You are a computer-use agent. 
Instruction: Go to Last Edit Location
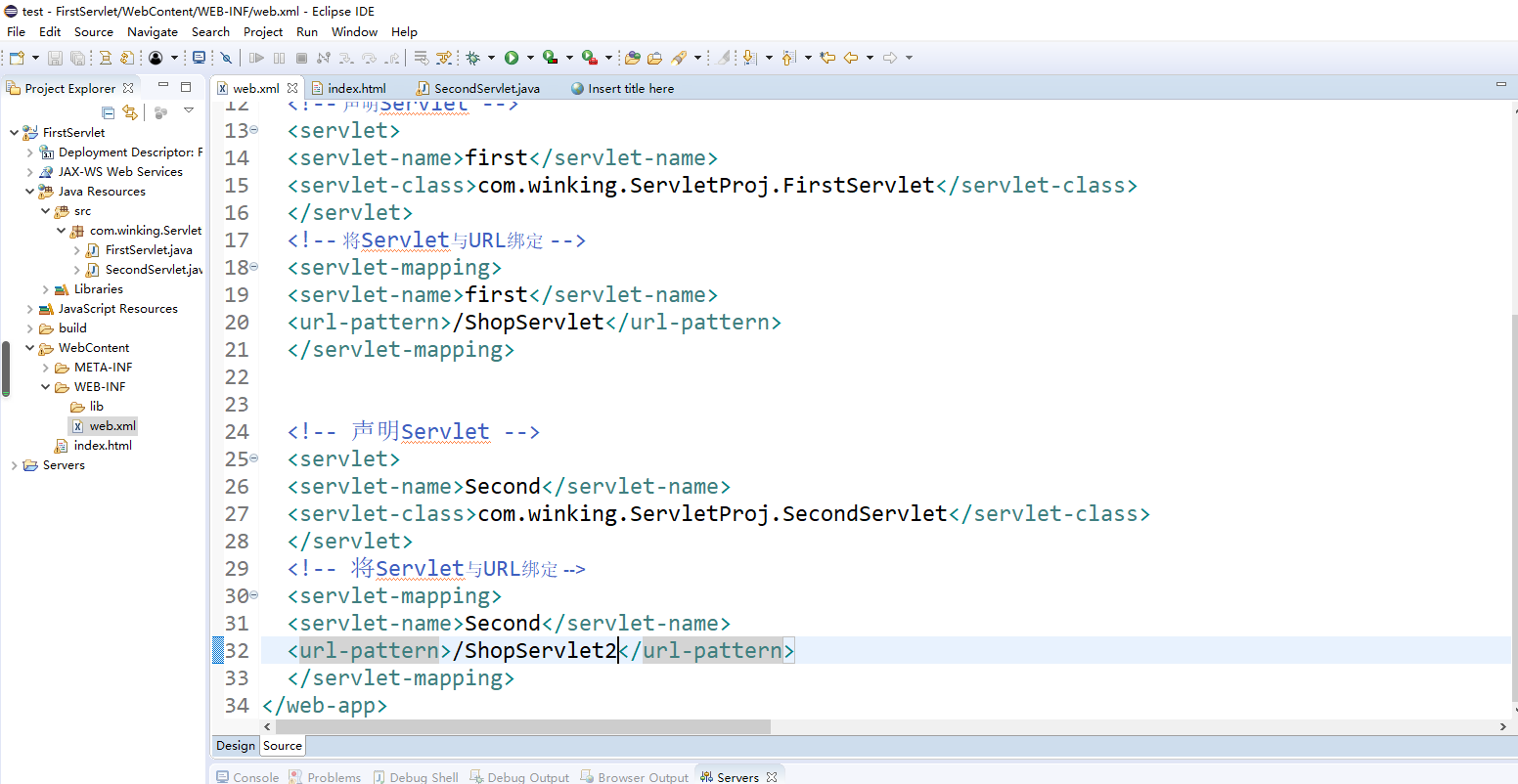827,58
